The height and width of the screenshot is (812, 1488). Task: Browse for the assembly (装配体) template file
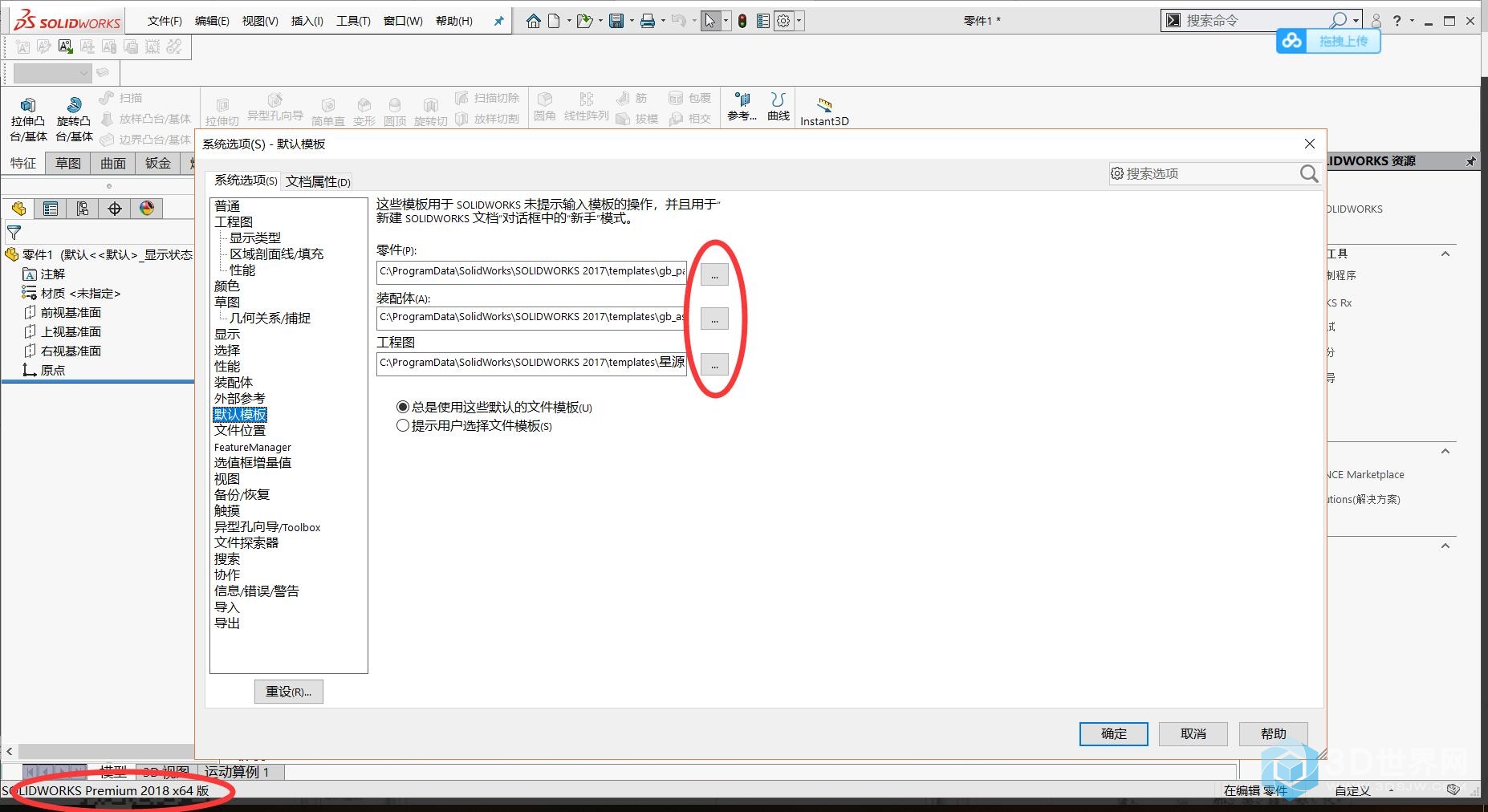(x=714, y=319)
